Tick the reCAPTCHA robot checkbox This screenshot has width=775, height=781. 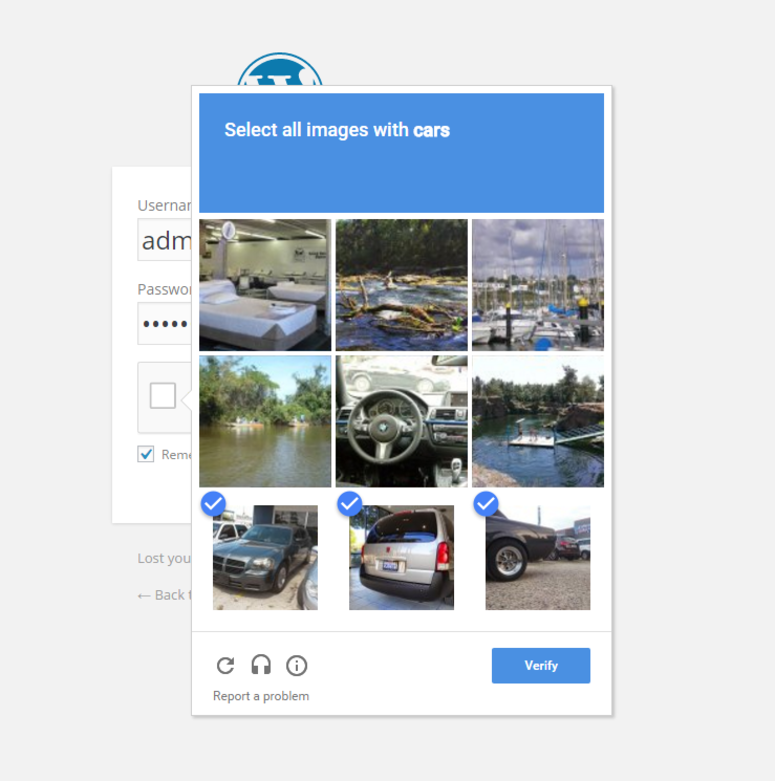pyautogui.click(x=163, y=395)
